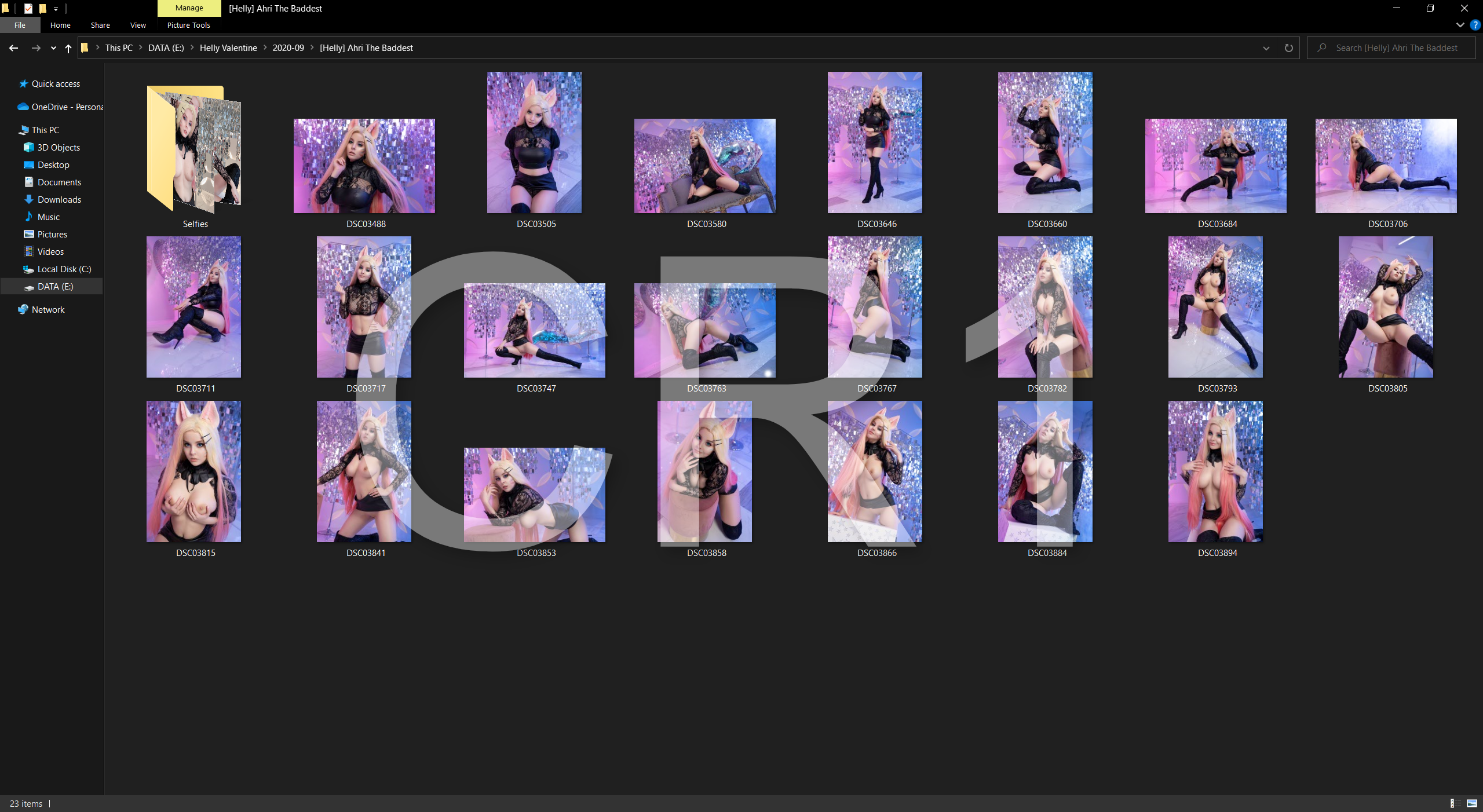Open the Help question mark icon
The height and width of the screenshot is (812, 1483).
[x=1475, y=25]
